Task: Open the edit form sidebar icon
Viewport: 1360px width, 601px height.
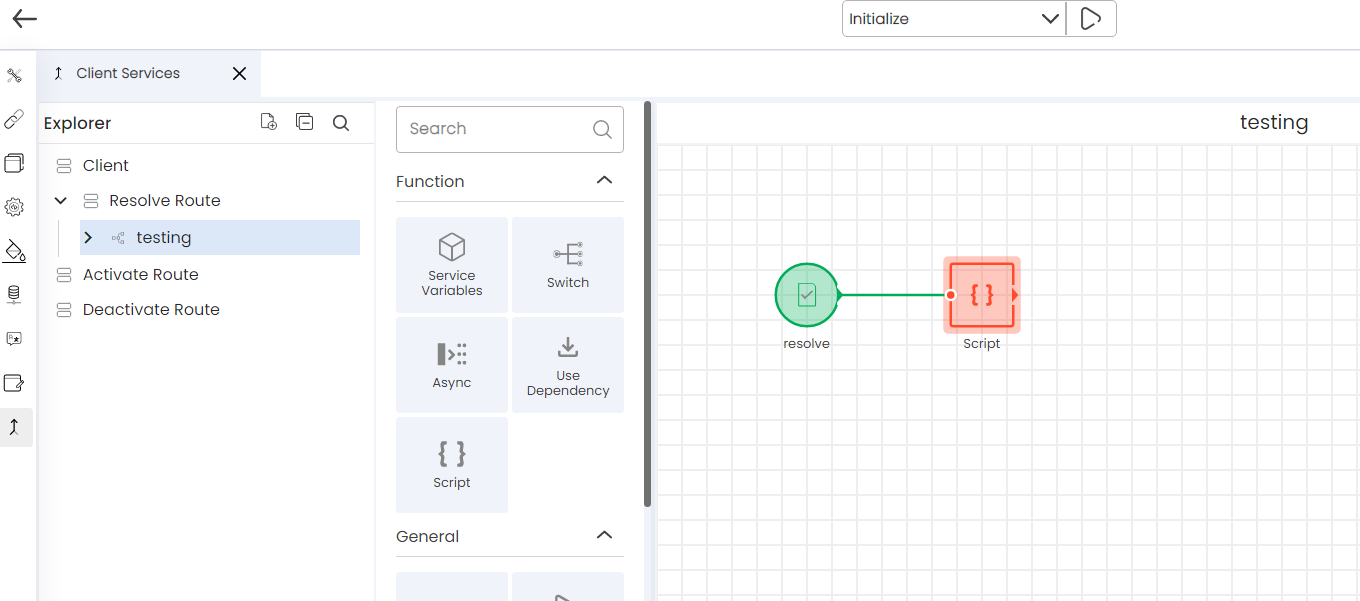Action: [15, 383]
